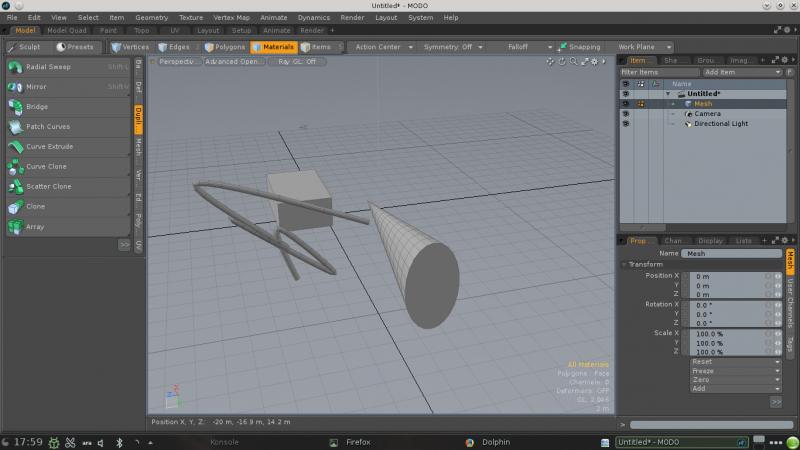Expand more tools double-arrow button
Screen dimensions: 800x450
coord(124,245)
